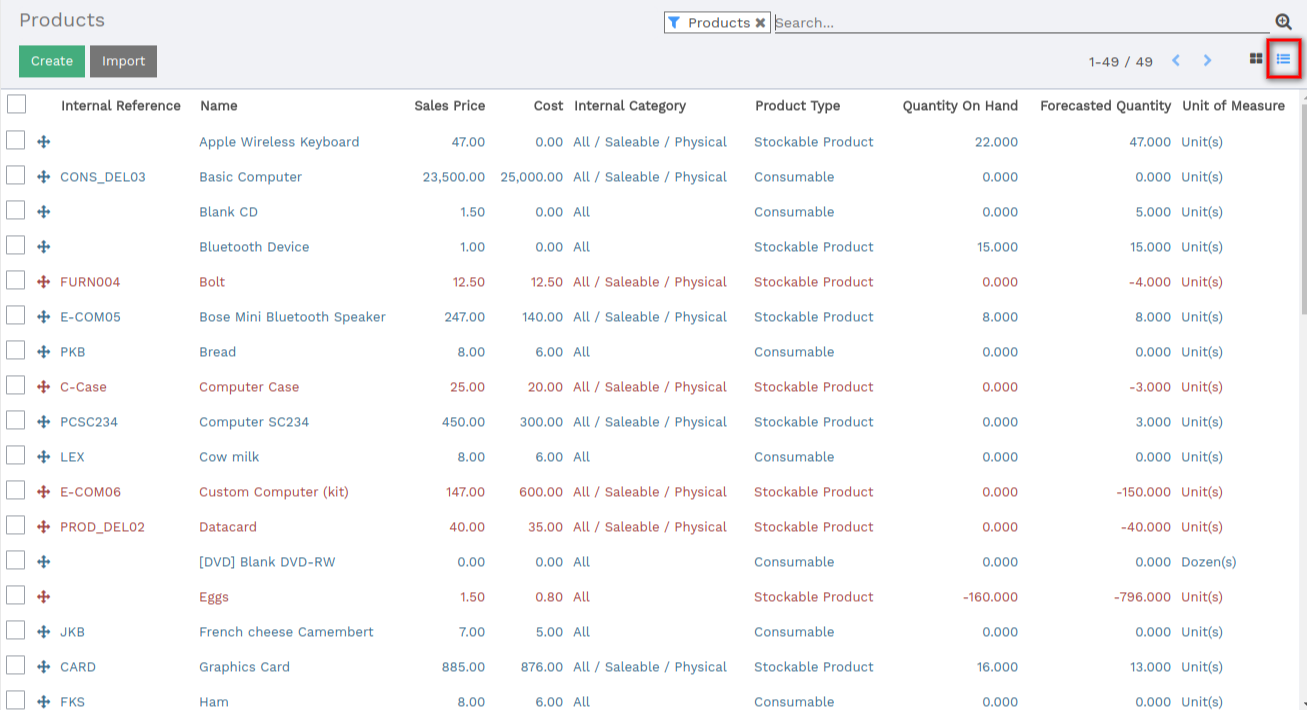Remove the Products filter tag

760,22
